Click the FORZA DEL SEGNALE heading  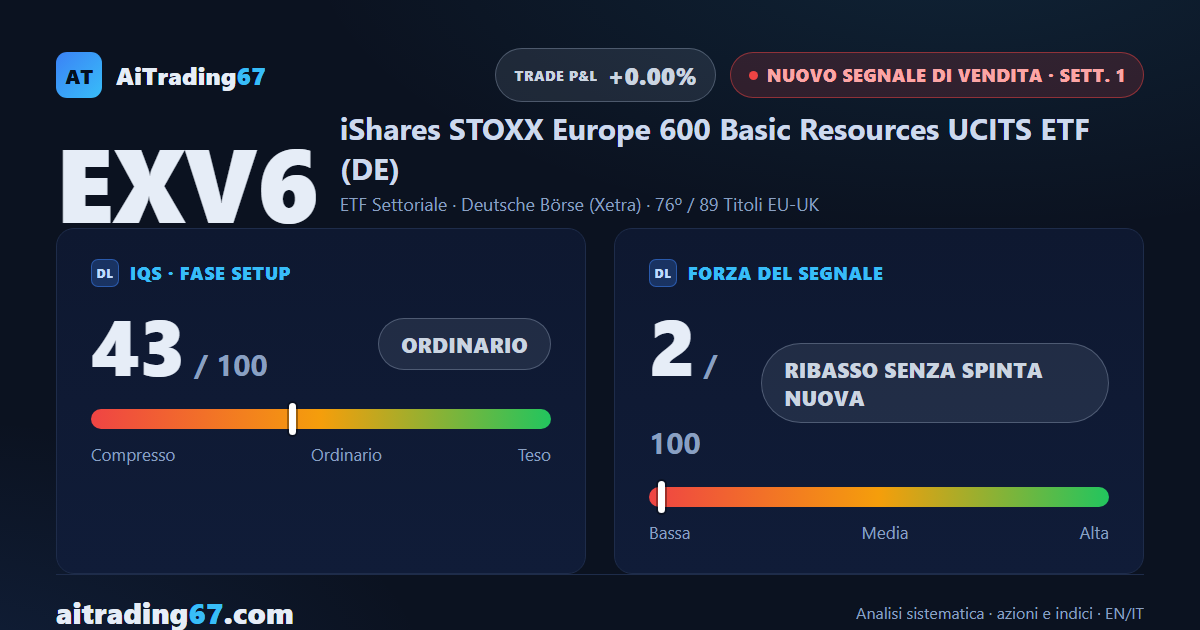[785, 273]
